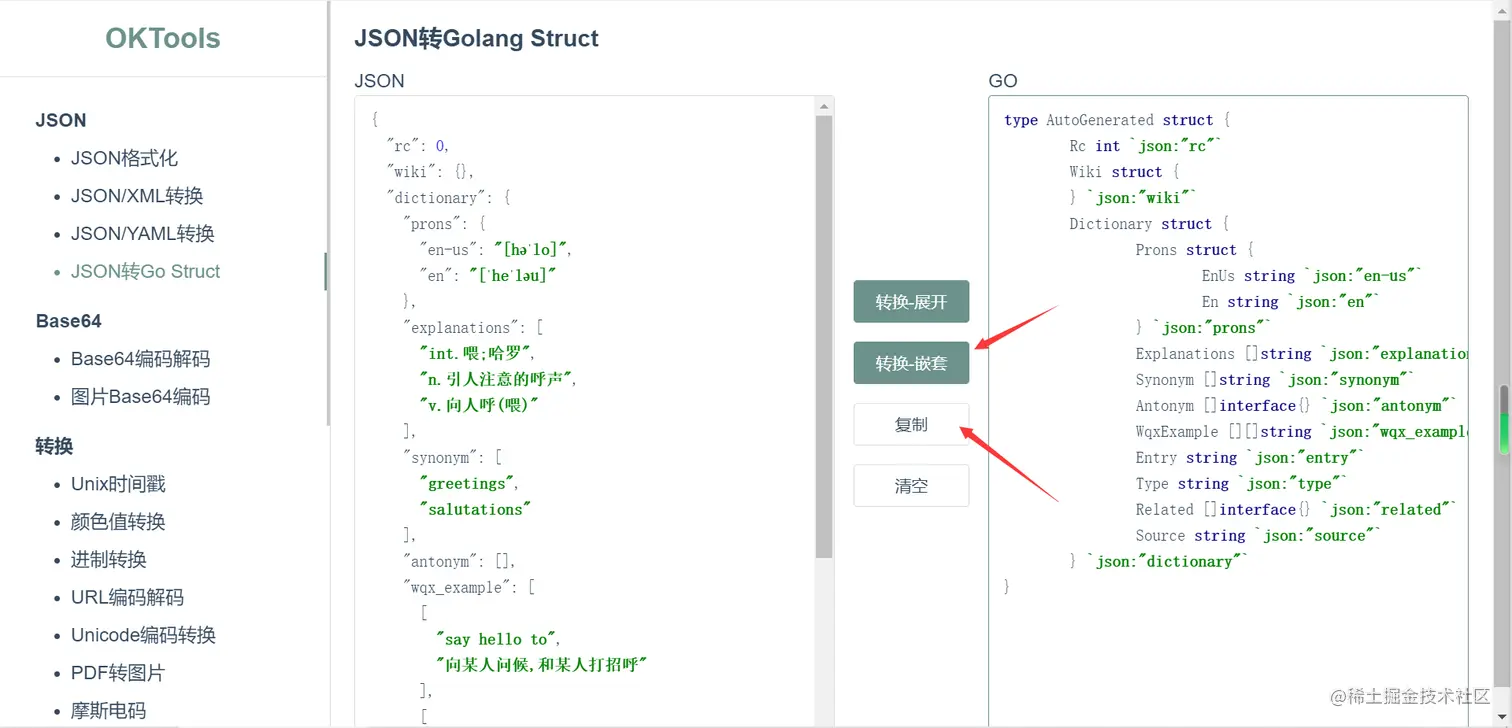This screenshot has height=728, width=1512.
Task: Select 颜色值转换 in sidebar
Action: pyautogui.click(x=118, y=522)
